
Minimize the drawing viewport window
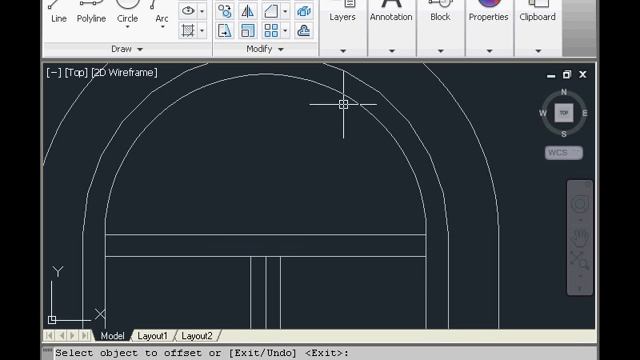click(x=551, y=76)
